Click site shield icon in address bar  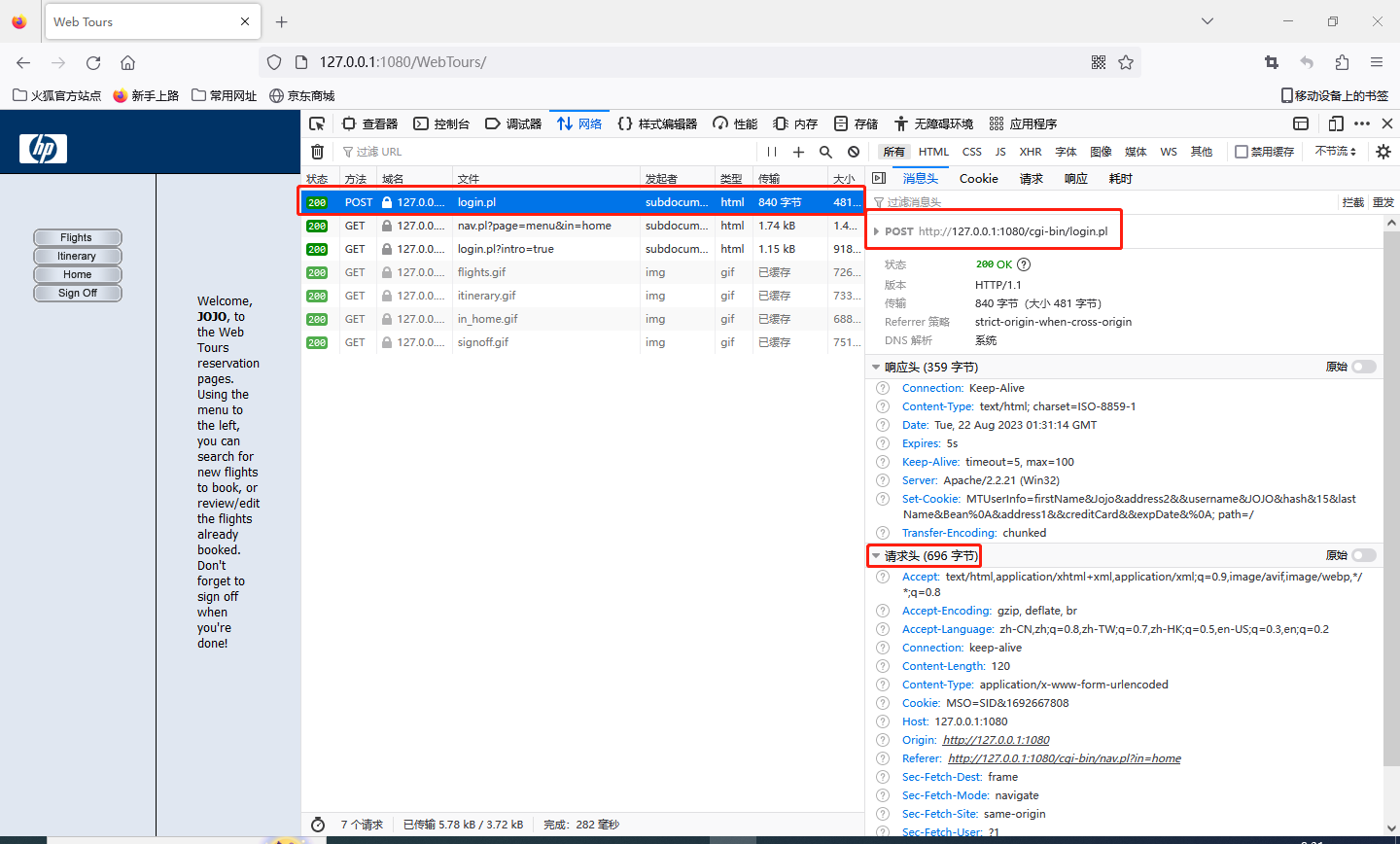click(274, 62)
